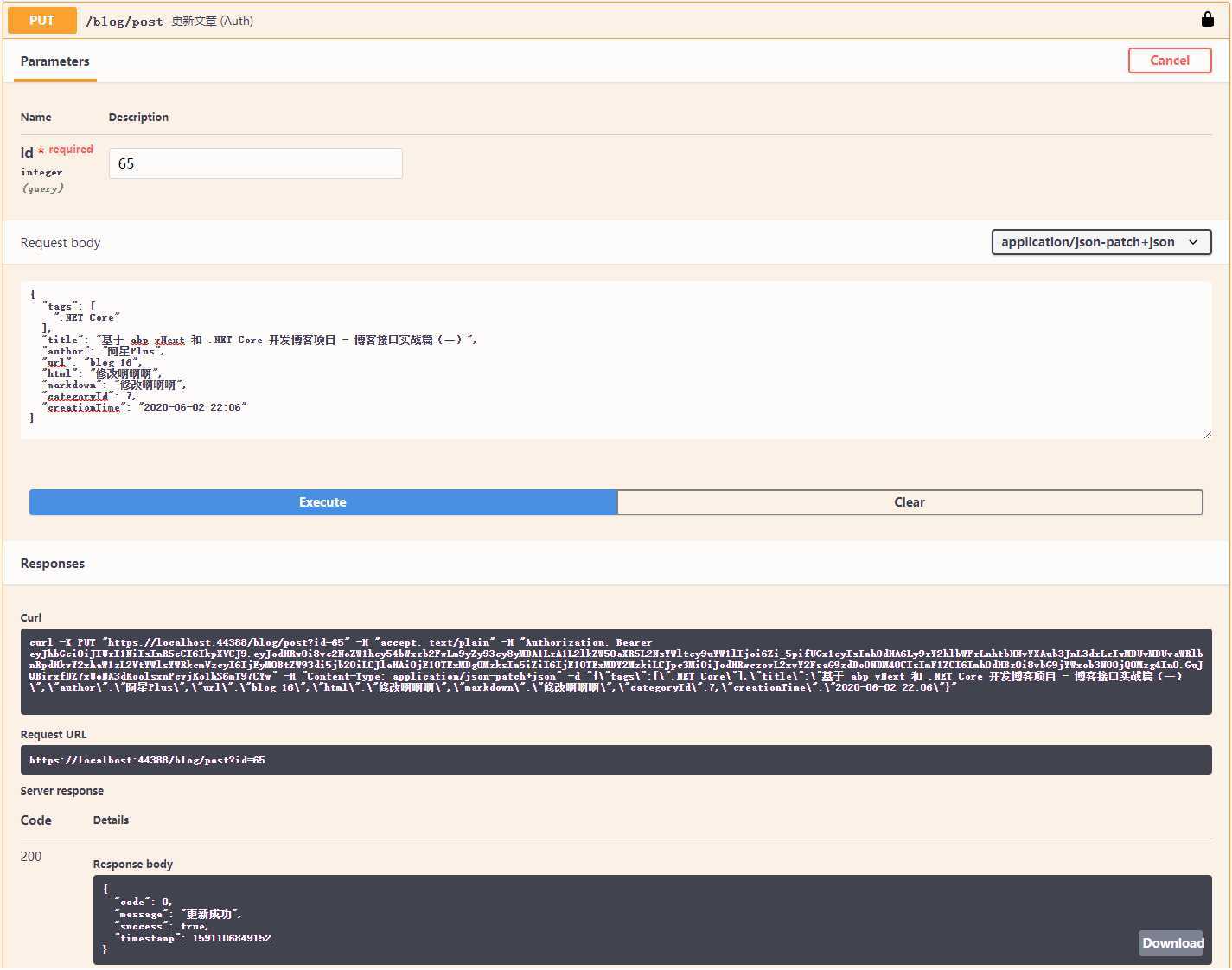This screenshot has height=970, width=1232.
Task: Open the application/json-patch+json content type dropdown
Action: [x=1101, y=242]
